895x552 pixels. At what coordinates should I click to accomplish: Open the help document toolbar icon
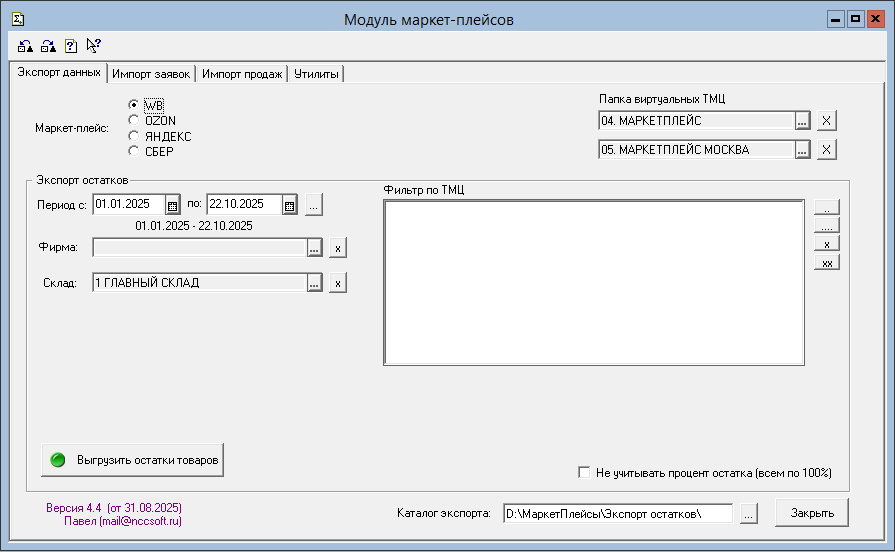(71, 46)
